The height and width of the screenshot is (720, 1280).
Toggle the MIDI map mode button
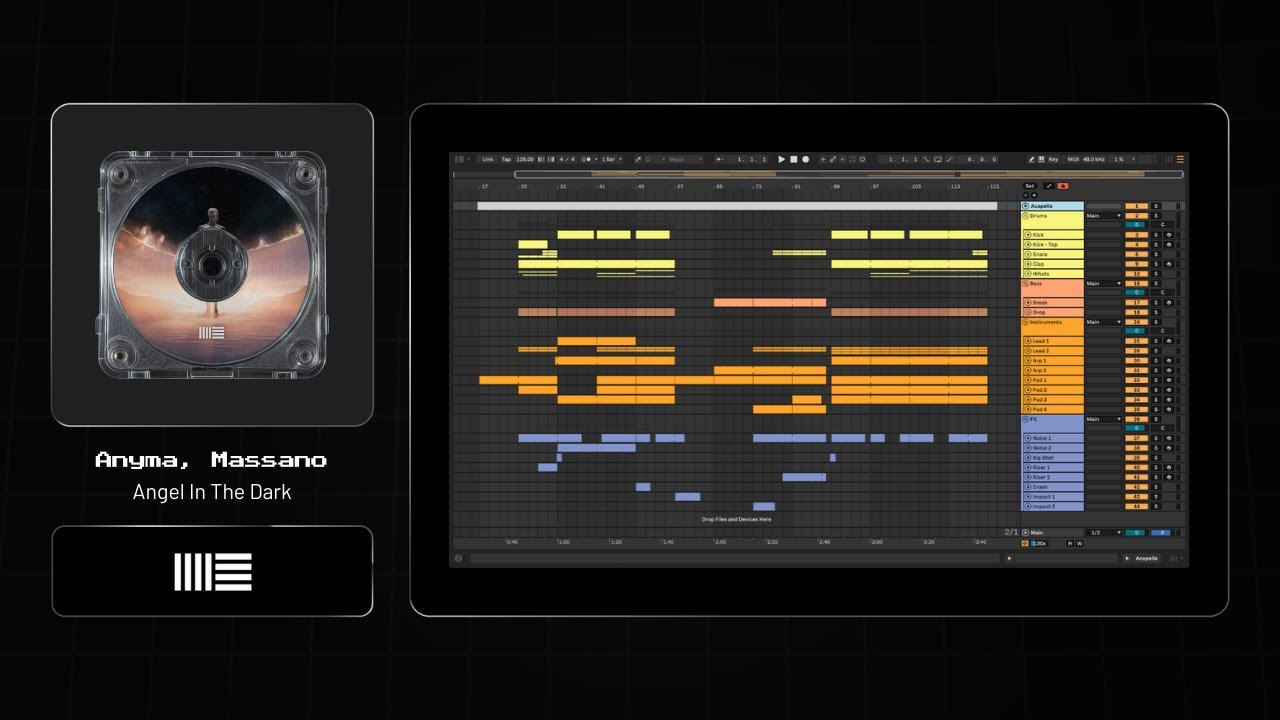pyautogui.click(x=1073, y=159)
